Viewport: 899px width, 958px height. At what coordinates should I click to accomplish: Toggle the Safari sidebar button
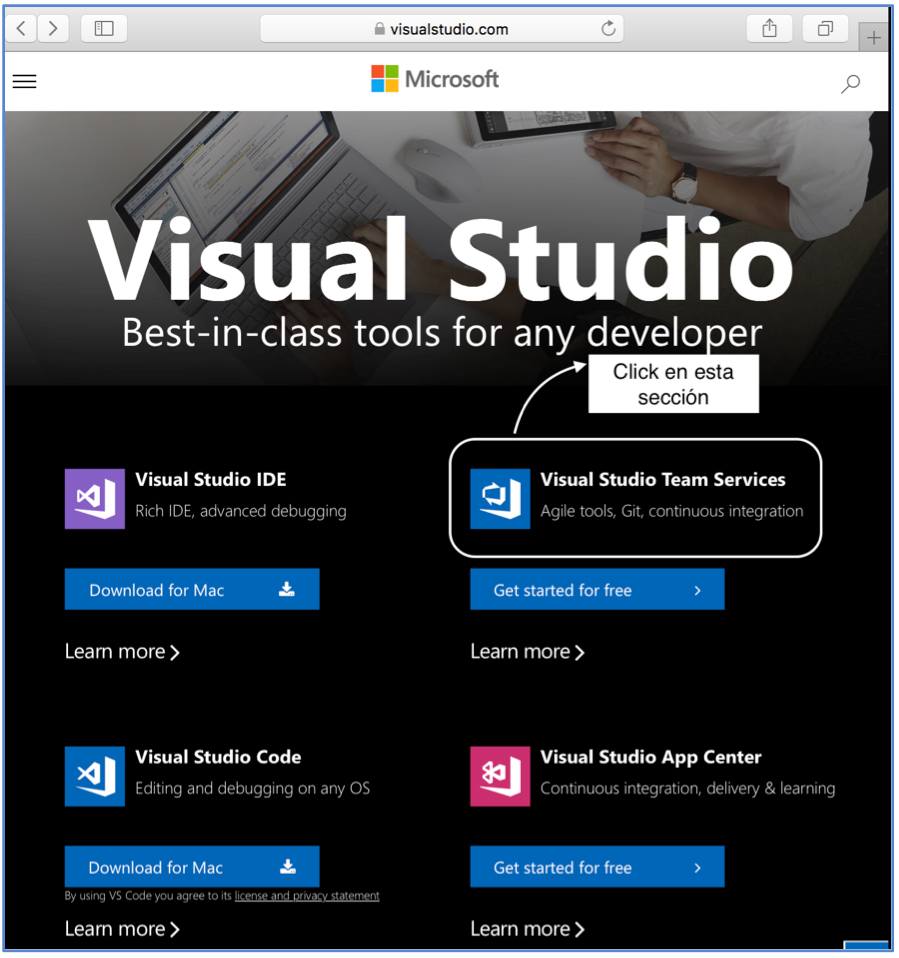coord(104,28)
